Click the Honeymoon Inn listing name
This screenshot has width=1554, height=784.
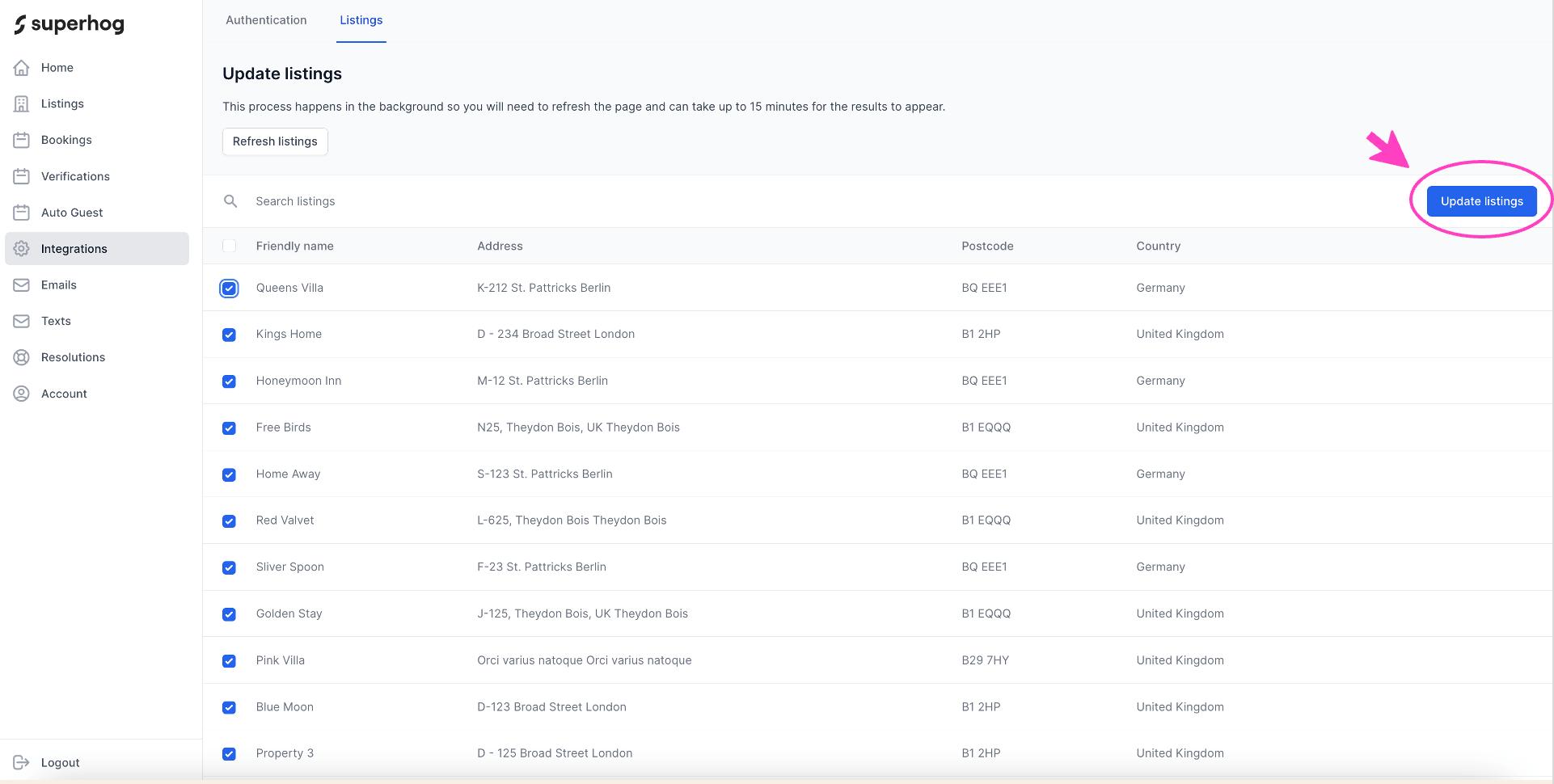tap(298, 381)
